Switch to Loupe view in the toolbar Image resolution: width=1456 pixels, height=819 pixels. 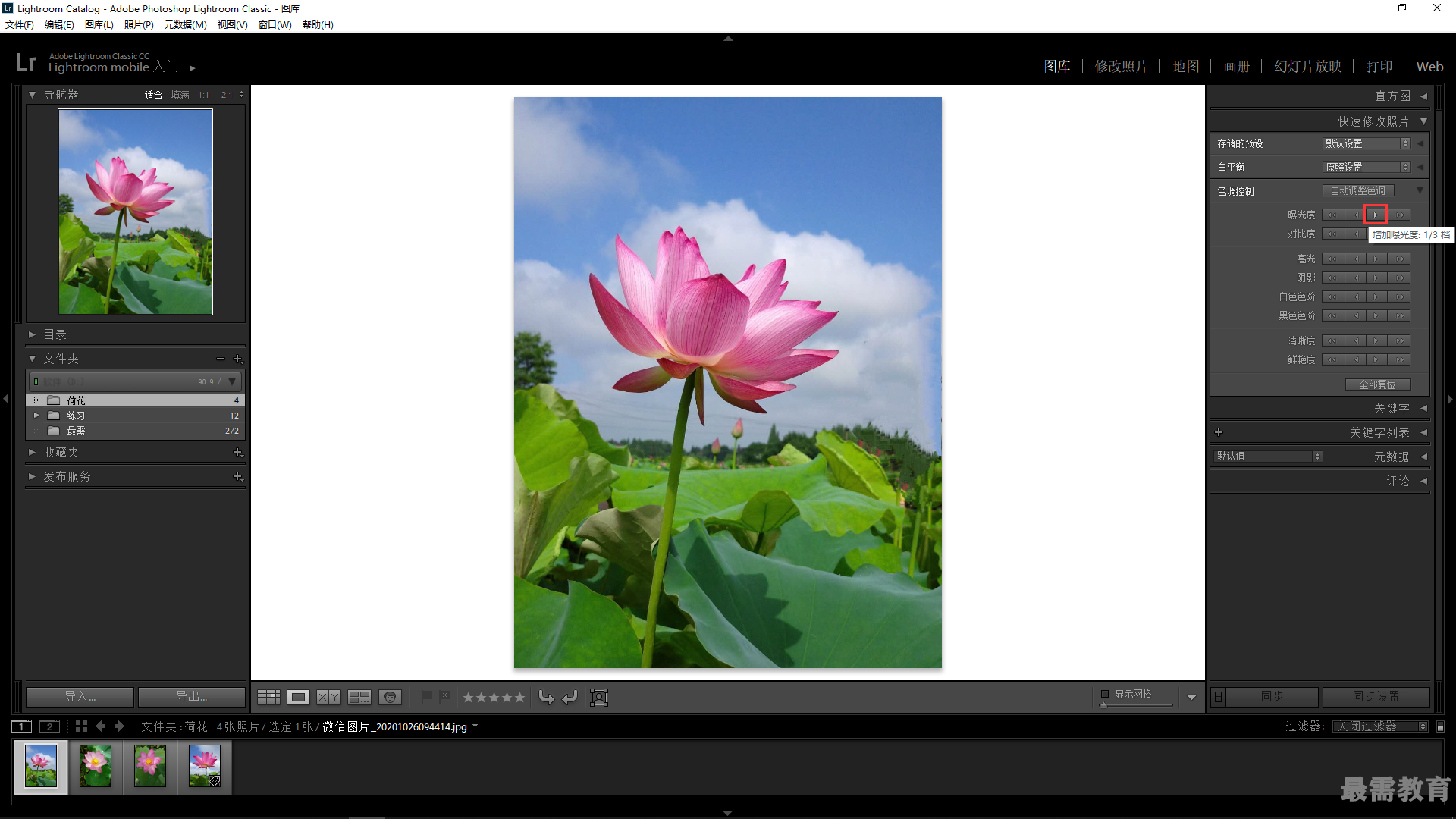point(299,697)
